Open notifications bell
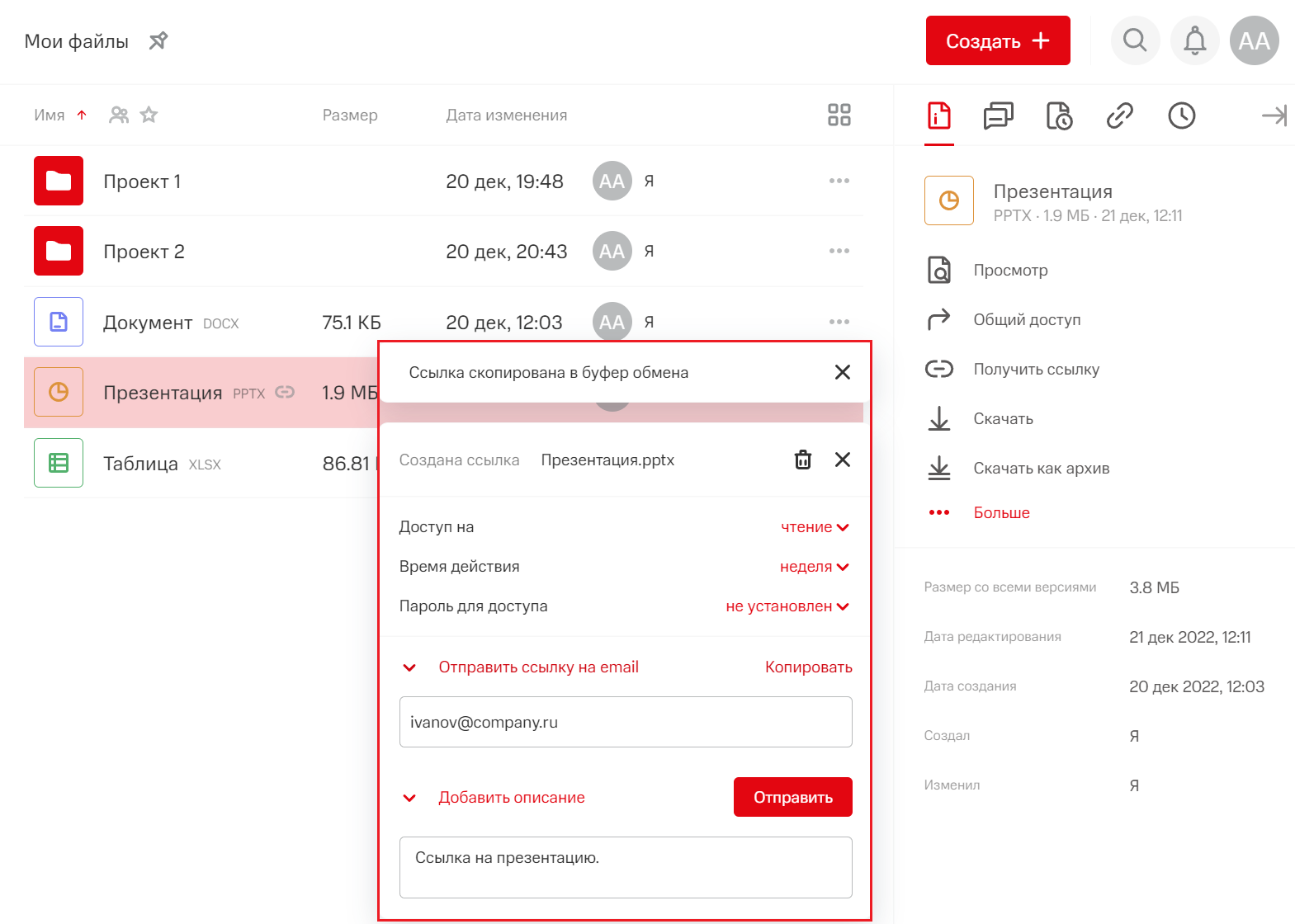 pos(1194,40)
